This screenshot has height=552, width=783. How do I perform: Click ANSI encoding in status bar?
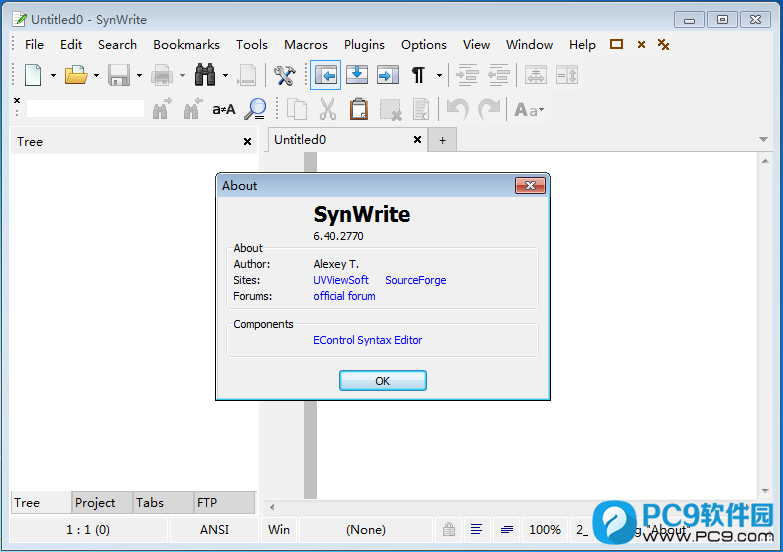point(215,530)
